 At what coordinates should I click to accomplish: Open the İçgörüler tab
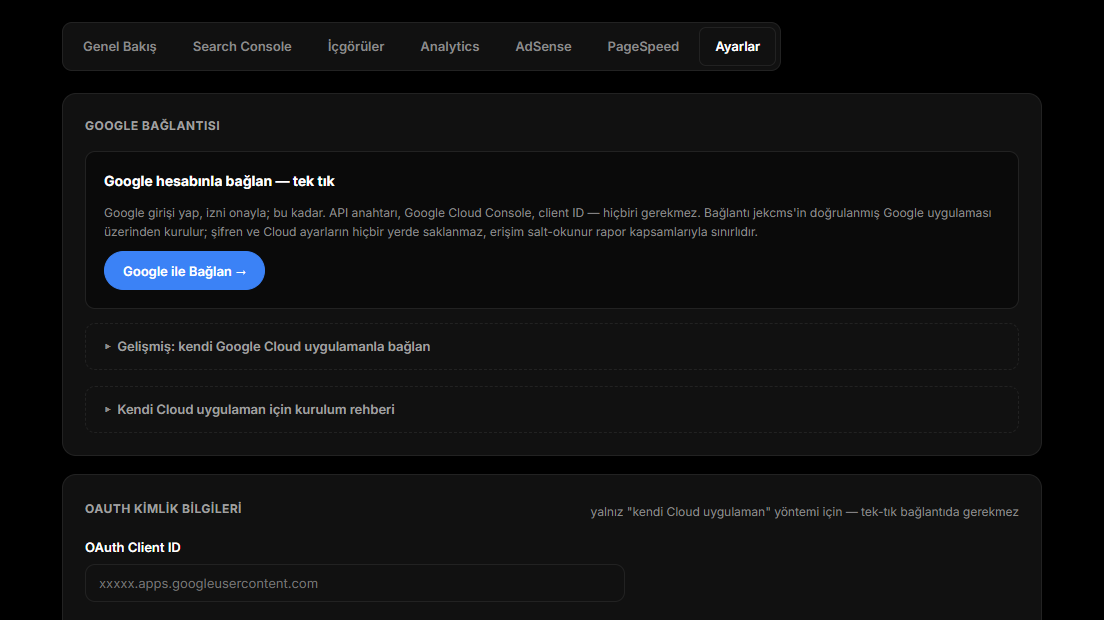pos(356,46)
